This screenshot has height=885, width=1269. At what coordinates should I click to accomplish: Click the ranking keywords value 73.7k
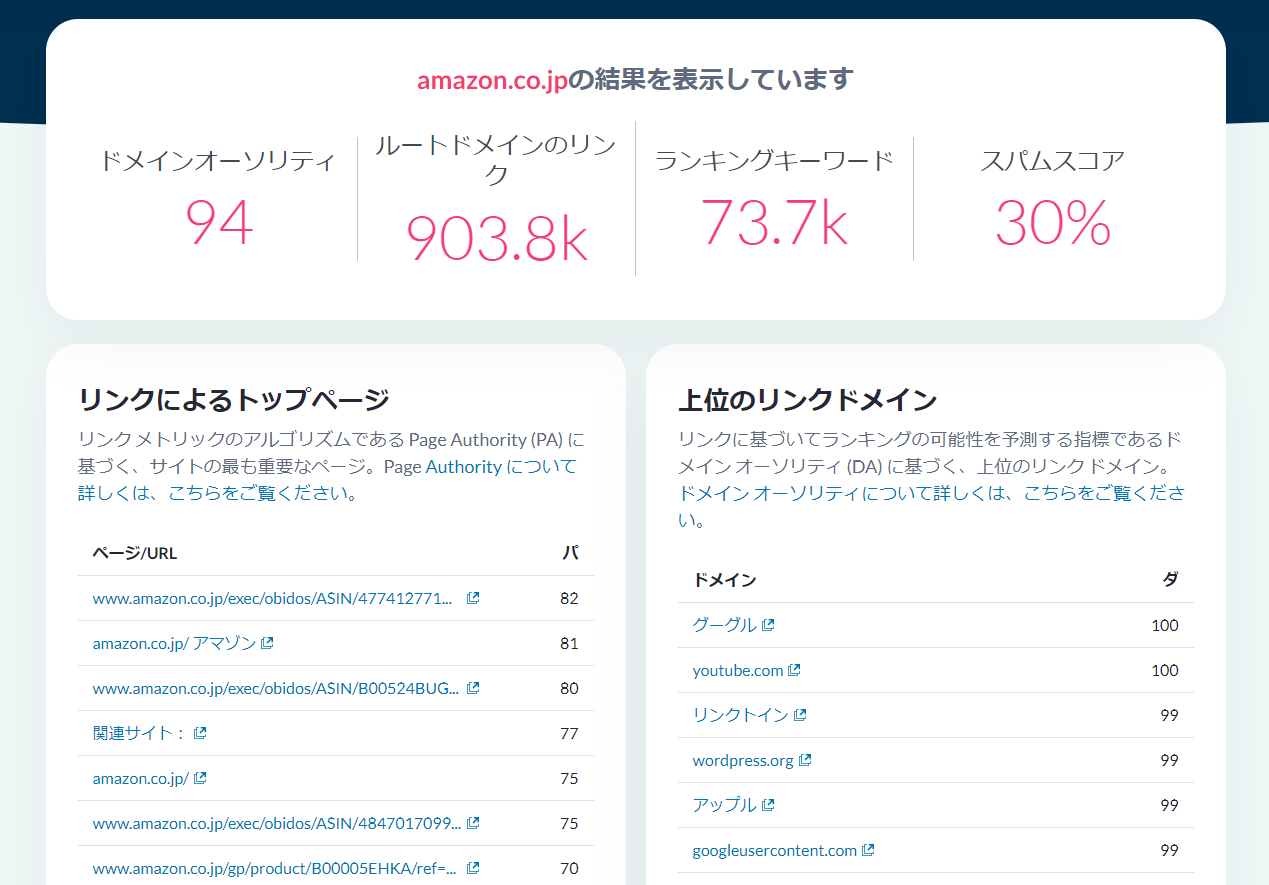coord(774,222)
